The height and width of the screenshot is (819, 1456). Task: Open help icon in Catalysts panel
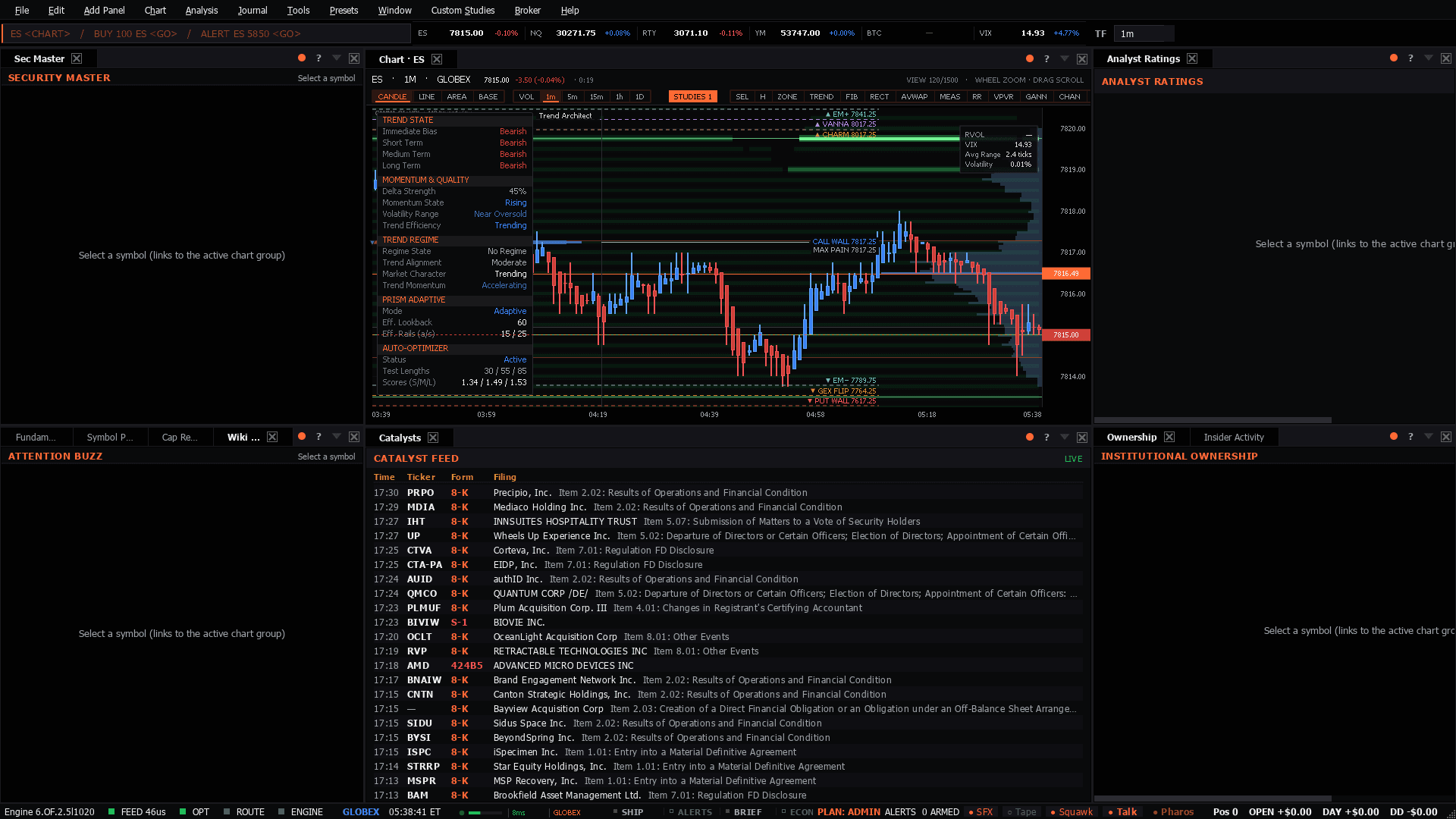[1046, 437]
